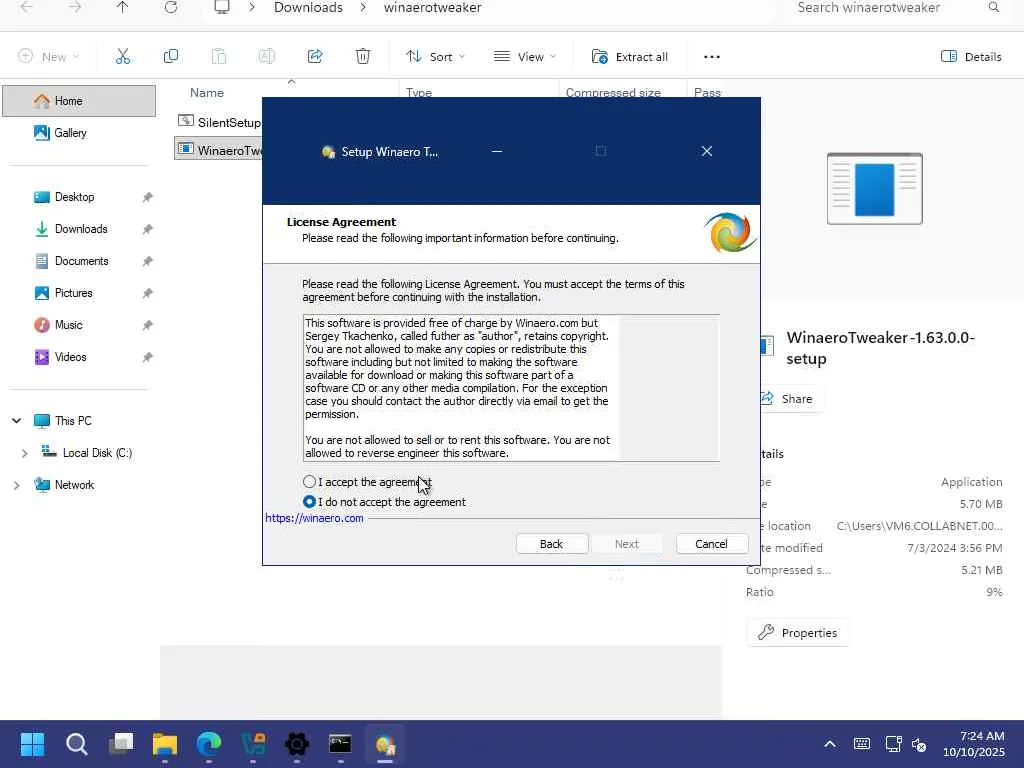The width and height of the screenshot is (1024, 768).
Task: Click the Forward navigation arrow in Explorer
Action: 75,7
